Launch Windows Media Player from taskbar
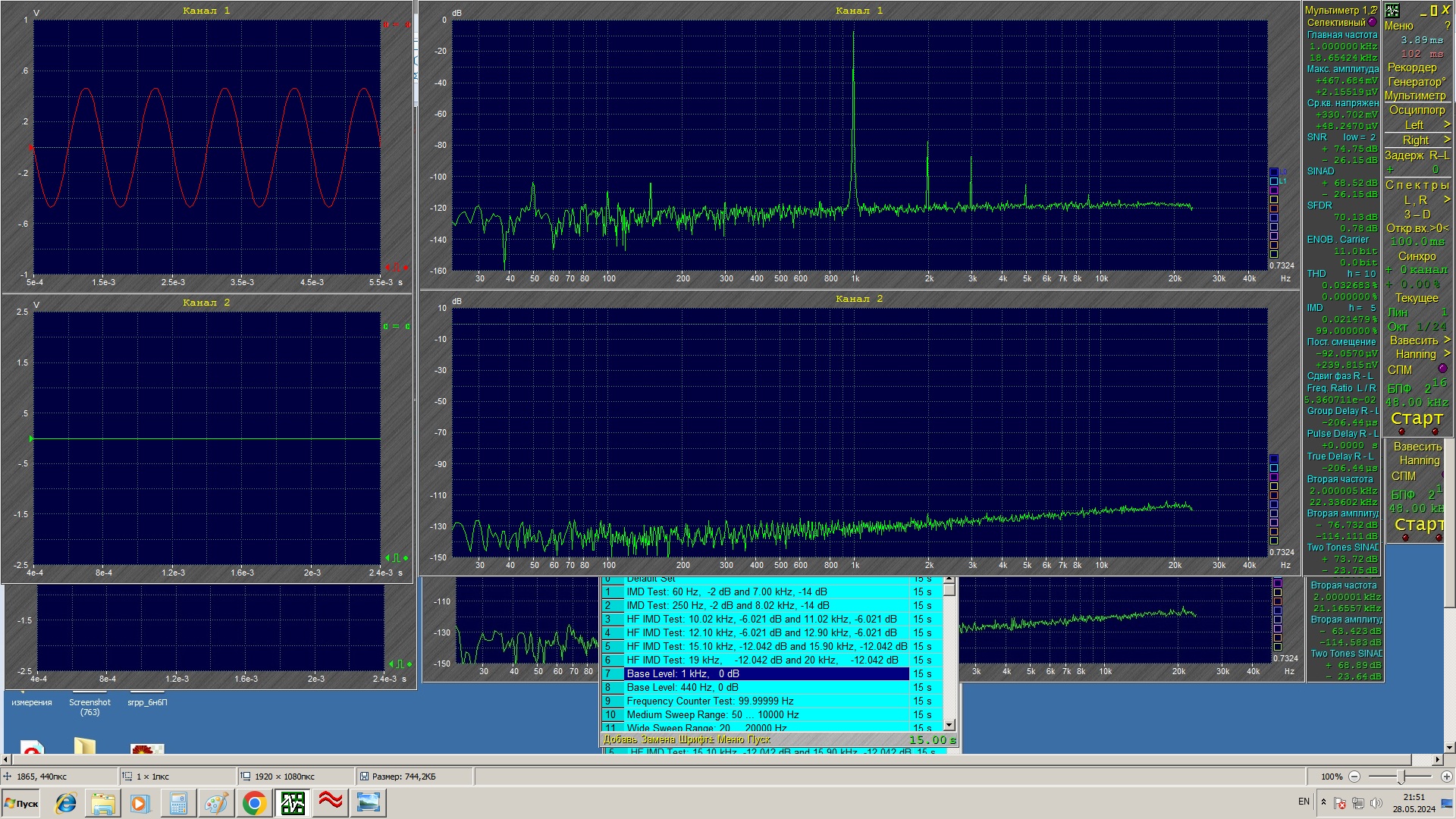Viewport: 1456px width, 819px height. point(140,803)
